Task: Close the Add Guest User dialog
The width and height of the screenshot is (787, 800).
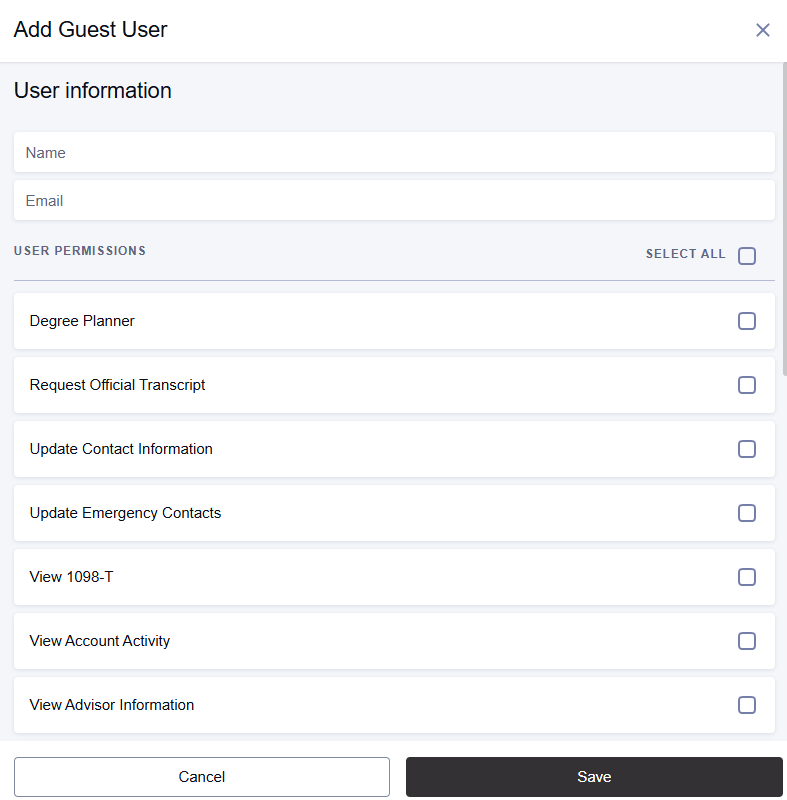Action: tap(763, 30)
